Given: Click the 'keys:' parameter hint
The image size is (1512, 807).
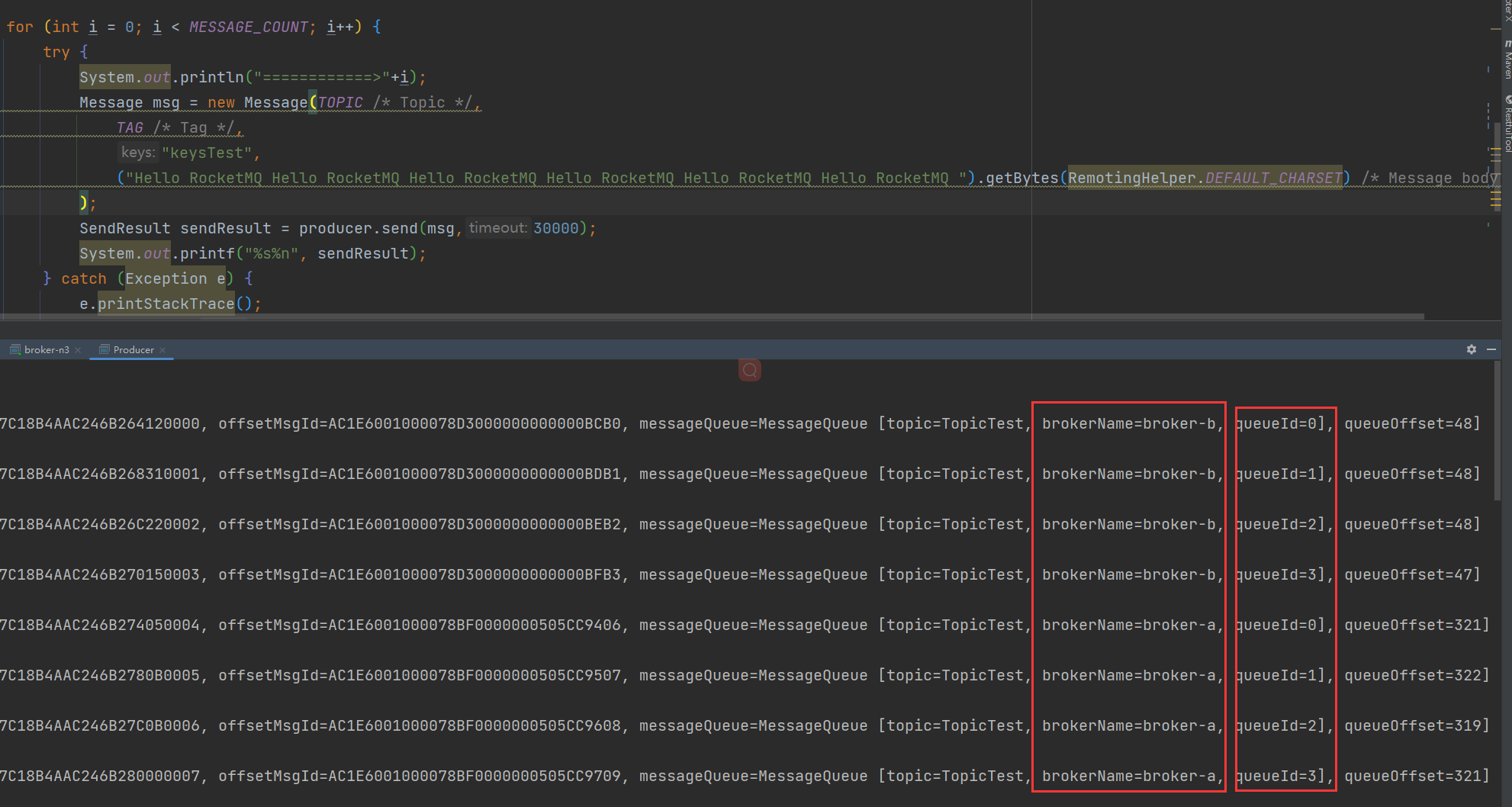Looking at the screenshot, I should [138, 153].
